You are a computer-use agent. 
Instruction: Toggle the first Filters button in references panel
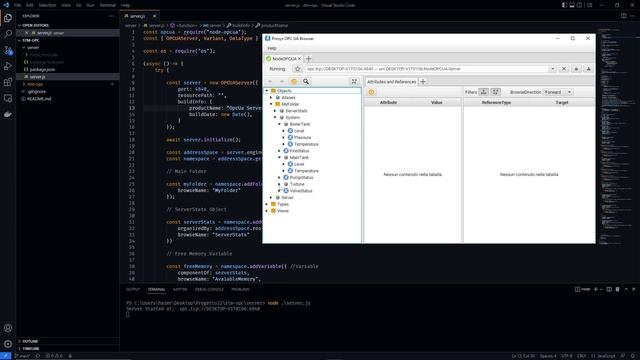pos(483,92)
